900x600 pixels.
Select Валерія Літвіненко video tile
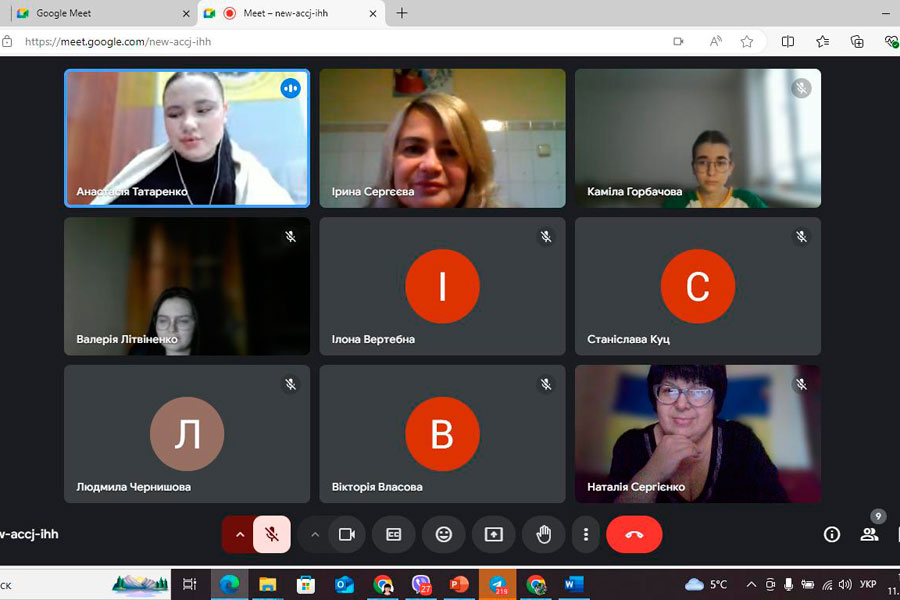pos(187,286)
